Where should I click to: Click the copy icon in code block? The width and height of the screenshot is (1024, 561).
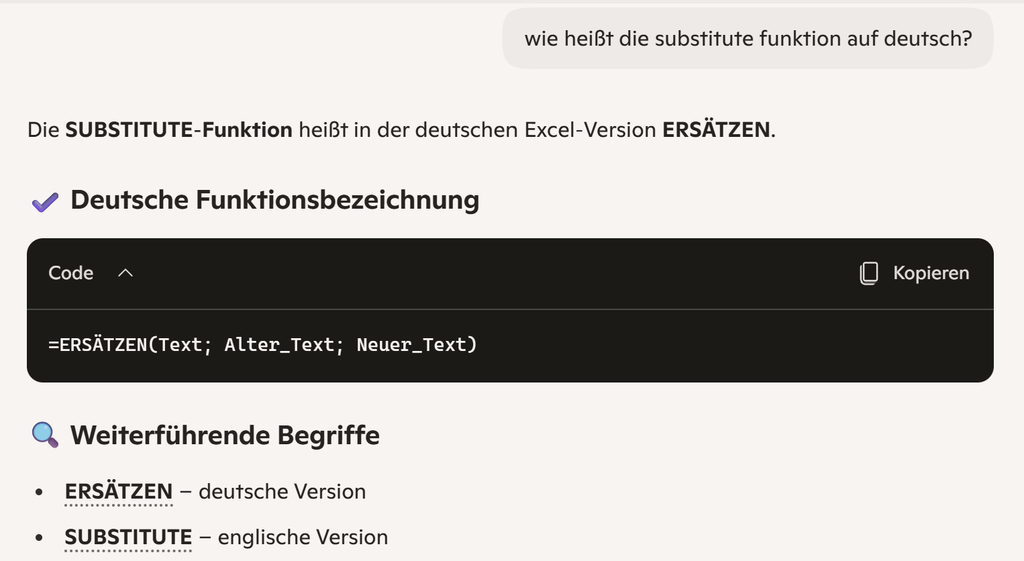pyautogui.click(x=869, y=273)
